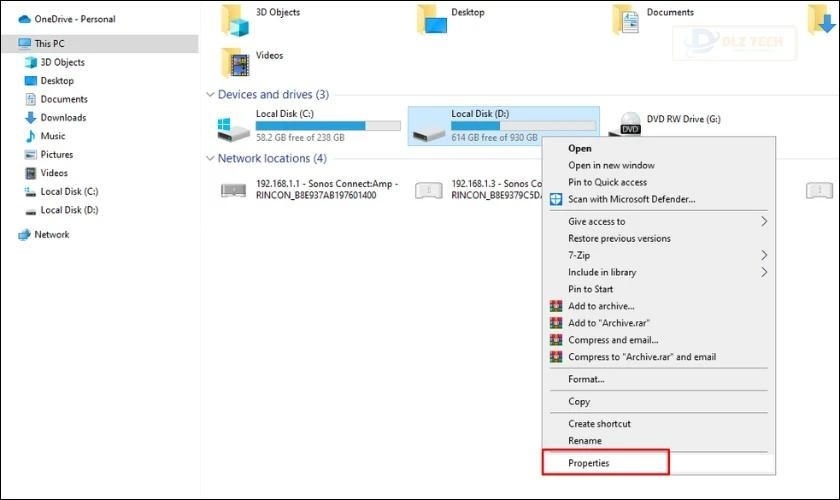This screenshot has height=500, width=840.
Task: Collapse the Devices and drives group
Action: point(209,95)
